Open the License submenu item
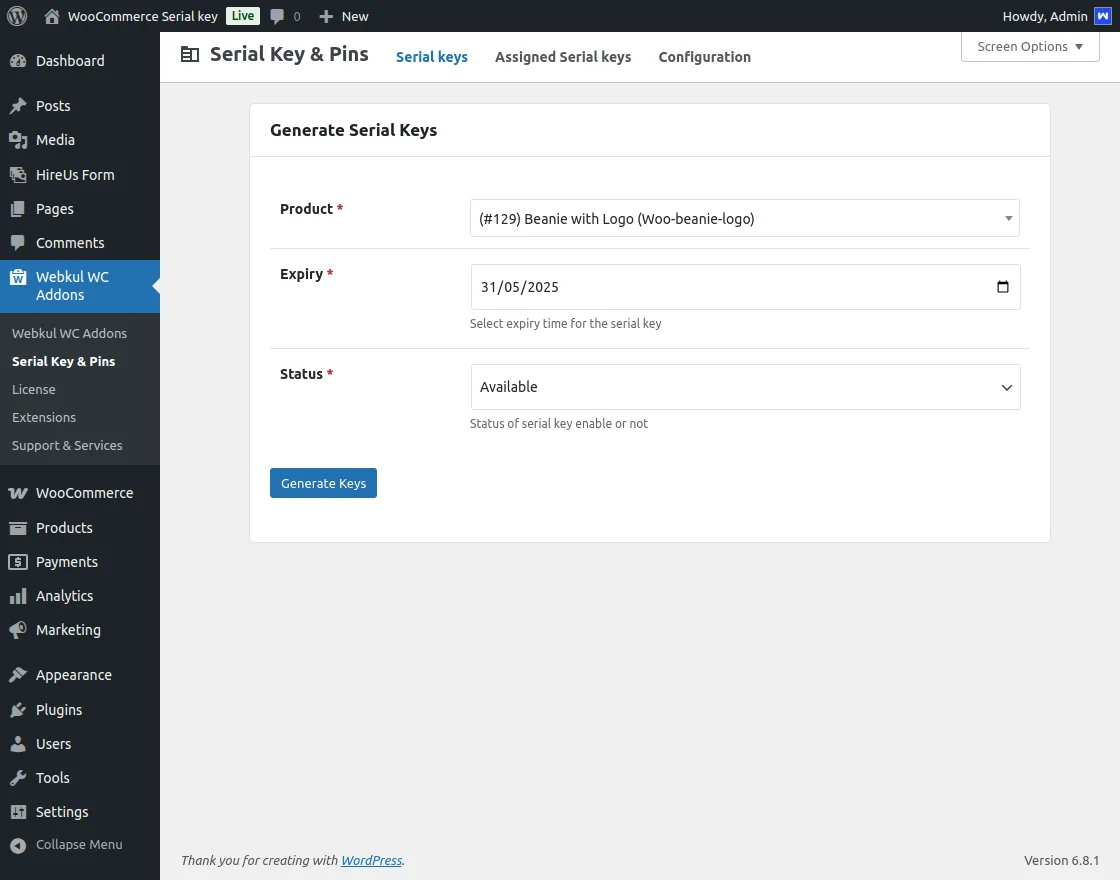Screen dimensions: 1120x880 click(x=34, y=390)
